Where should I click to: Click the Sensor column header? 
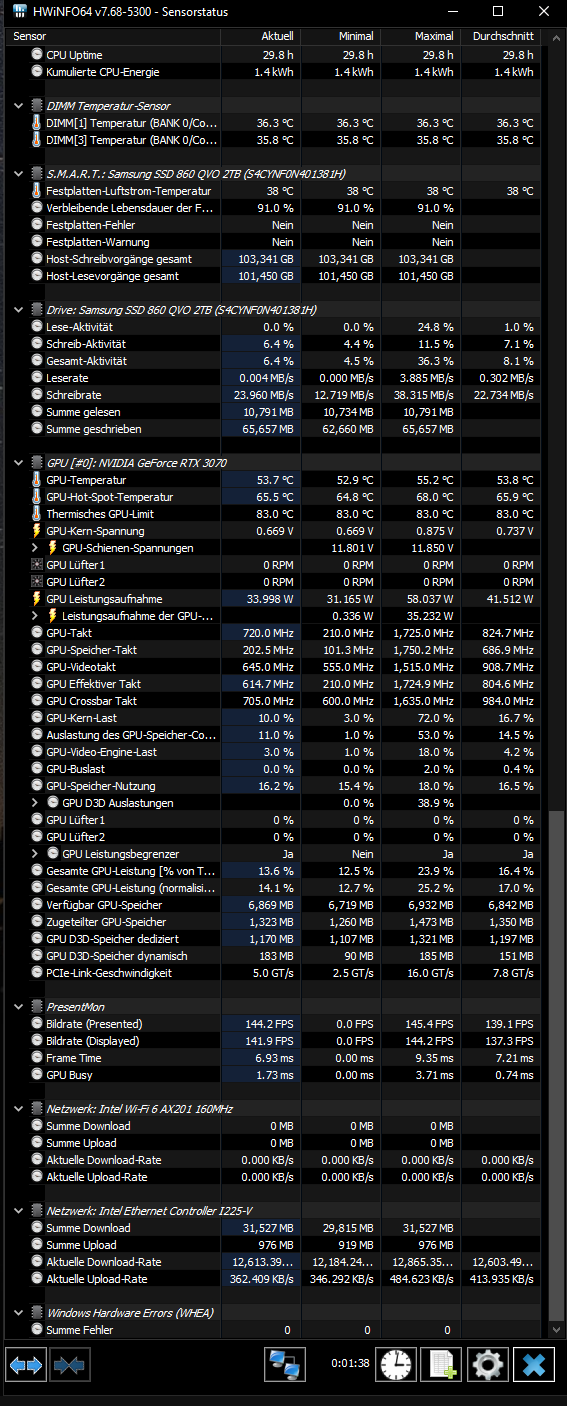pyautogui.click(x=114, y=35)
